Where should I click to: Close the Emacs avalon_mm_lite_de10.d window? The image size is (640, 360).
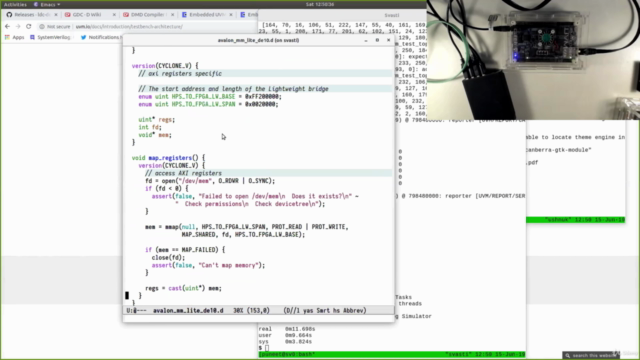pos(389,40)
